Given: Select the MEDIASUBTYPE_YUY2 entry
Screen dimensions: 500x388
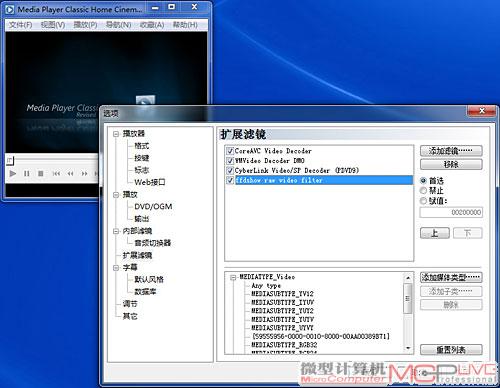Looking at the screenshot, I should [282, 311].
